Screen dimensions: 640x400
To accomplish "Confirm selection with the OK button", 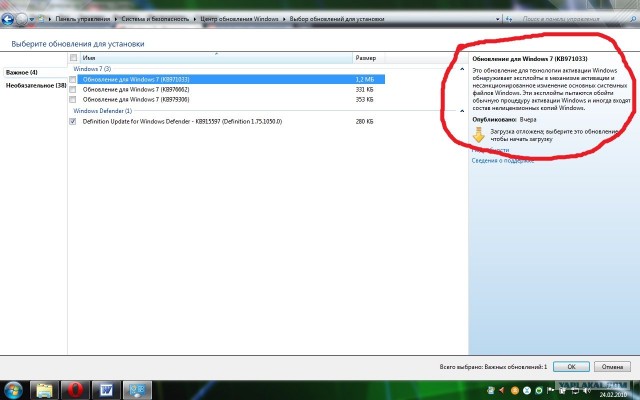I will [x=571, y=367].
